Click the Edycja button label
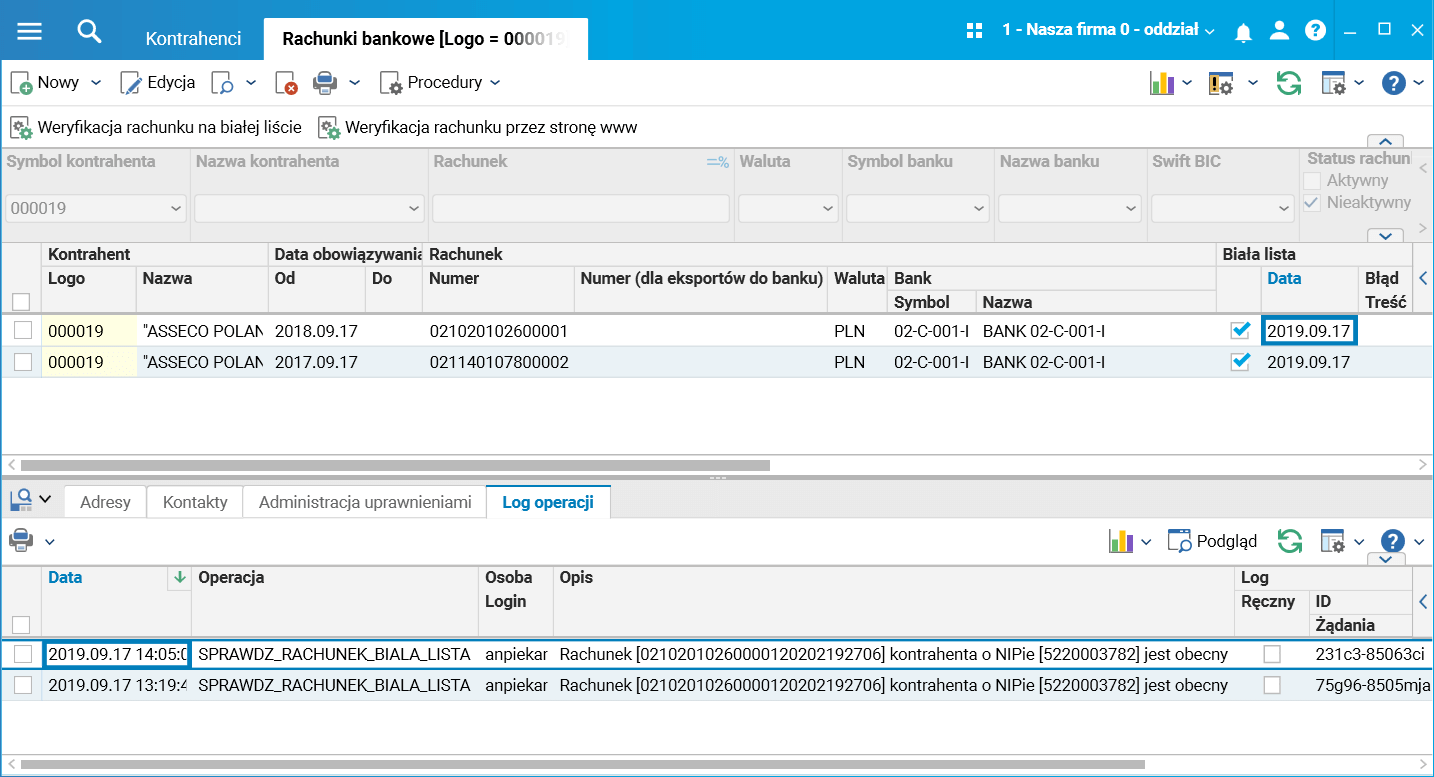This screenshot has height=777, width=1434. click(x=171, y=83)
